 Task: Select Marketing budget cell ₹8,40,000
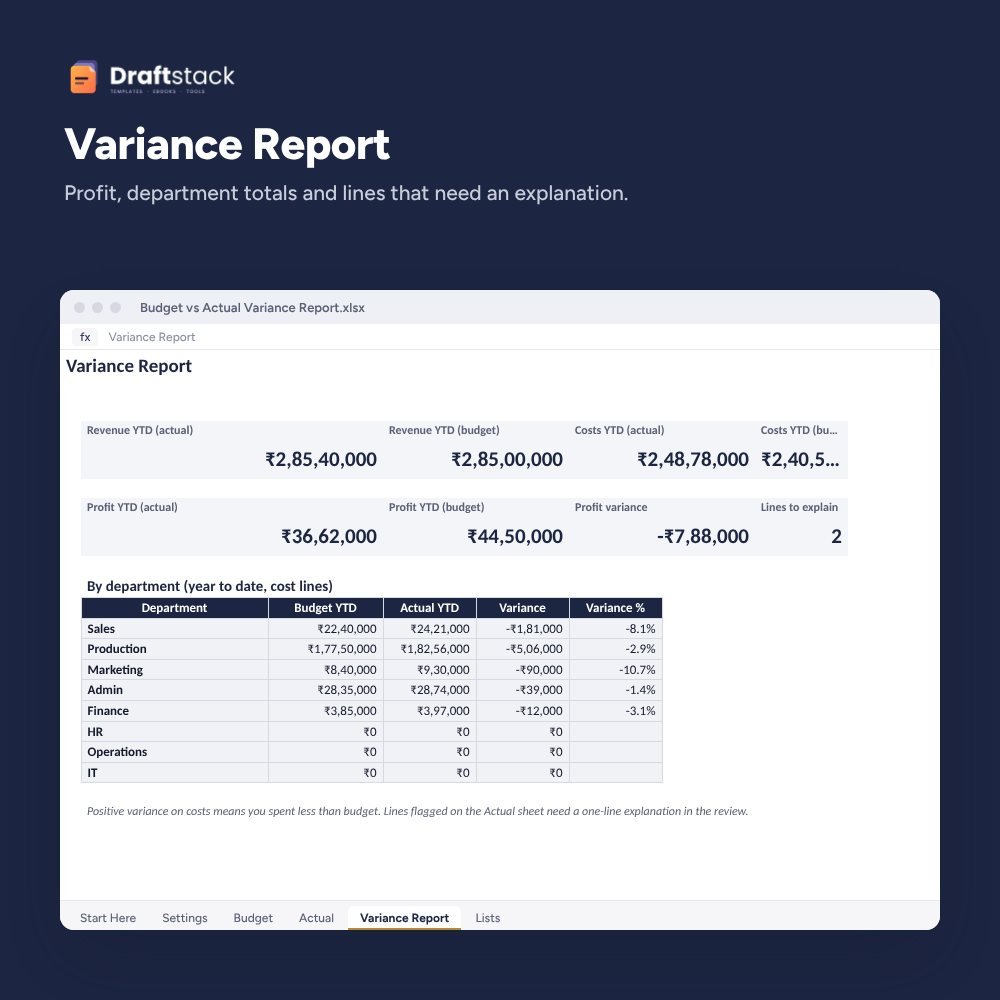click(x=326, y=670)
